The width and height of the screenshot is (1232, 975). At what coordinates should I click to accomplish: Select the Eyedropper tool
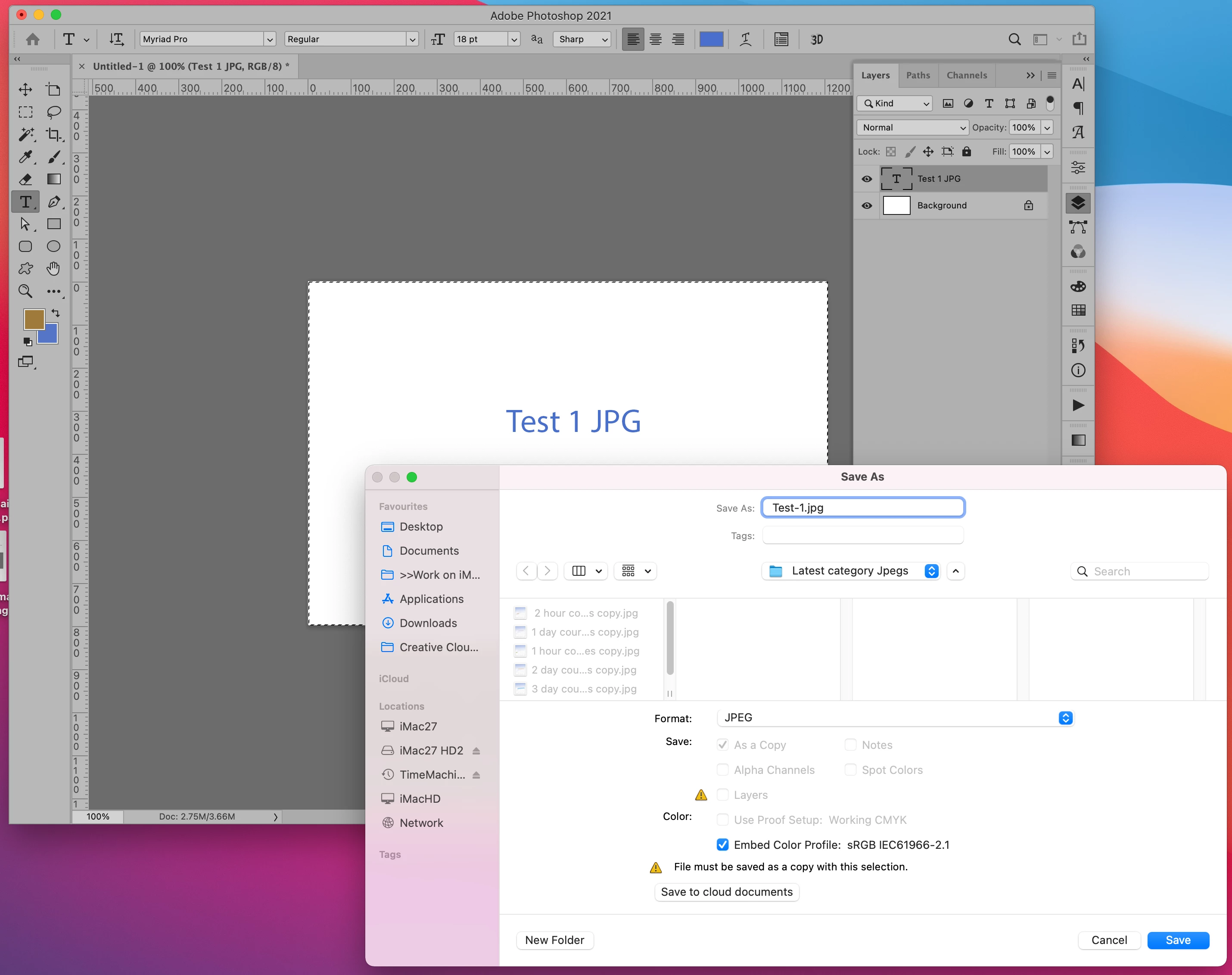click(x=25, y=156)
